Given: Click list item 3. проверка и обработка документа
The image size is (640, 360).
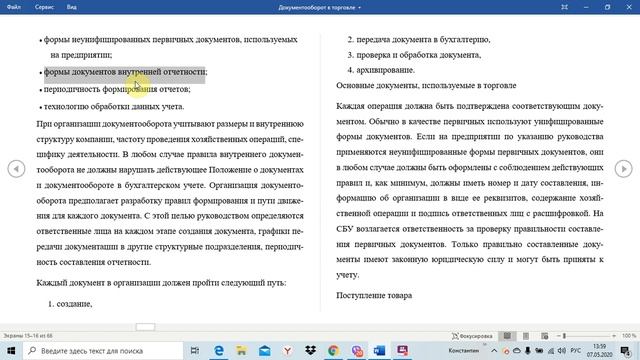Looking at the screenshot, I should [414, 55].
